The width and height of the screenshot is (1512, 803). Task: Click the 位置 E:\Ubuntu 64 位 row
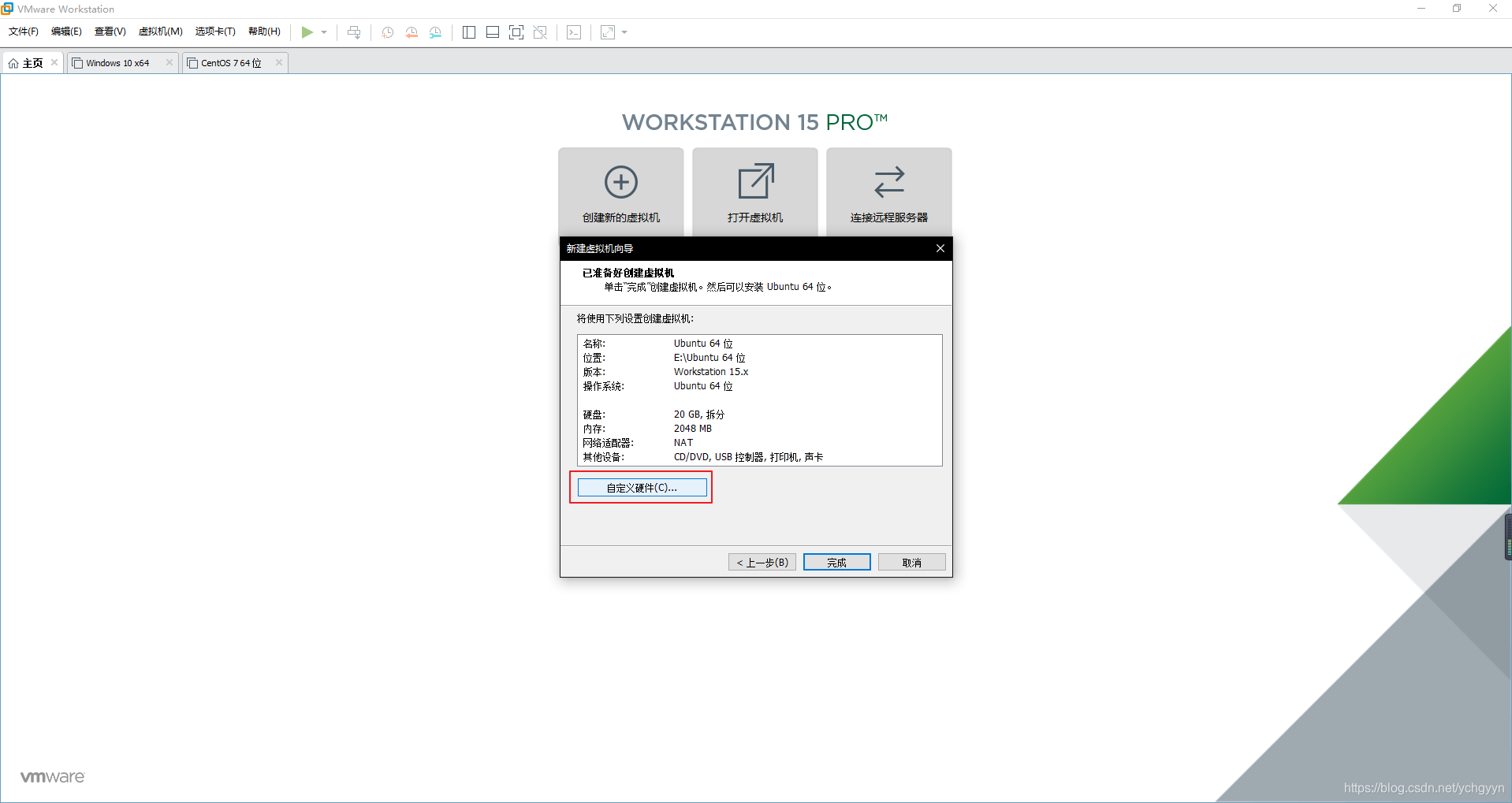click(759, 358)
